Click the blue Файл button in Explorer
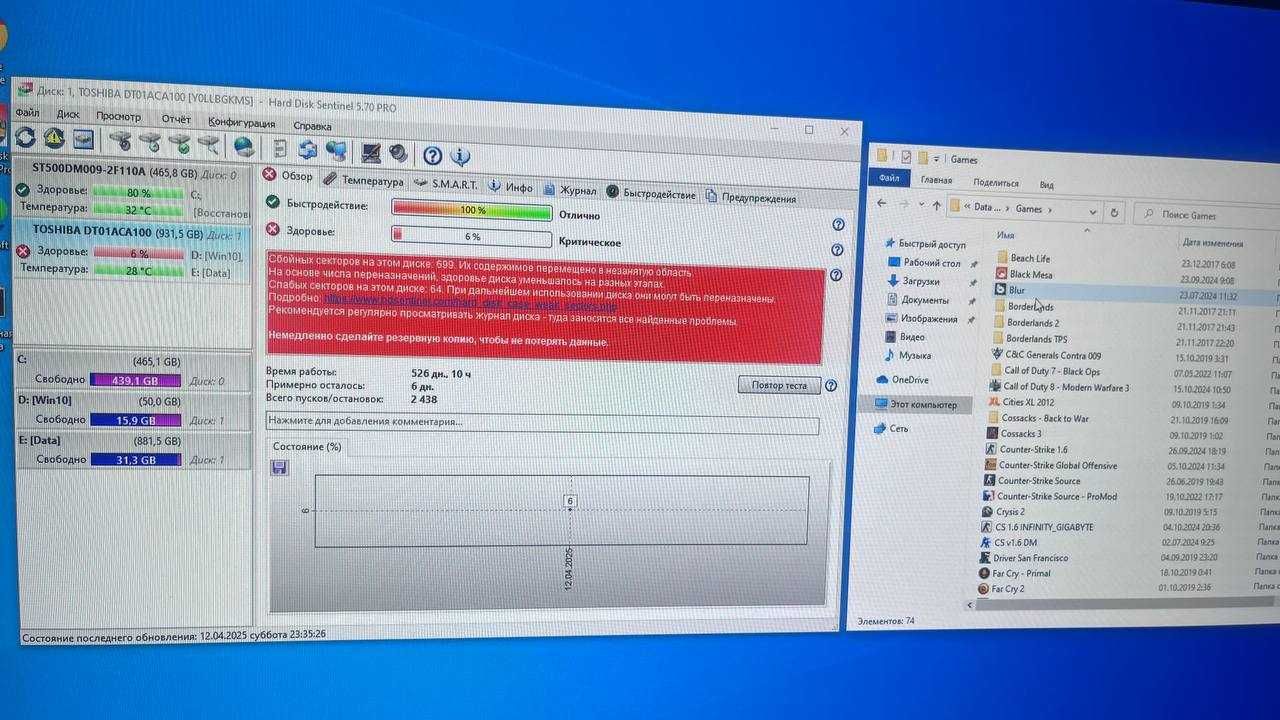 pyautogui.click(x=889, y=178)
